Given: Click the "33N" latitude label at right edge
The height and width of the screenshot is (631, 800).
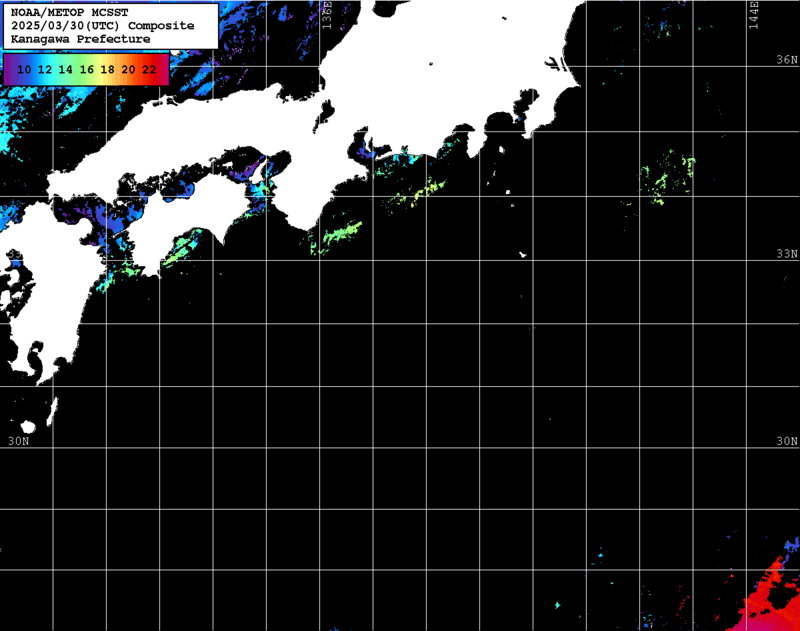Looking at the screenshot, I should [x=787, y=254].
